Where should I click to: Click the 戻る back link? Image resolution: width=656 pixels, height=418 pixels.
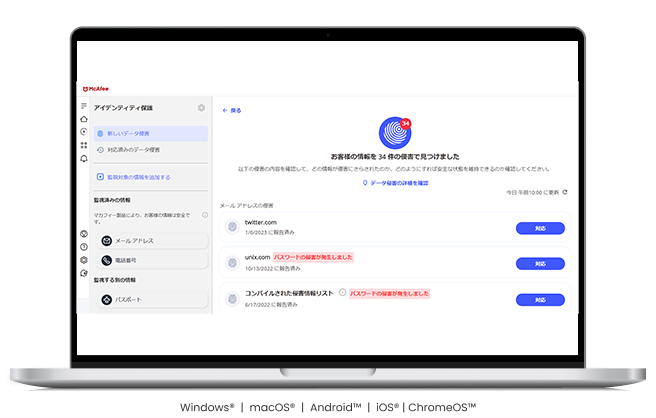point(232,110)
